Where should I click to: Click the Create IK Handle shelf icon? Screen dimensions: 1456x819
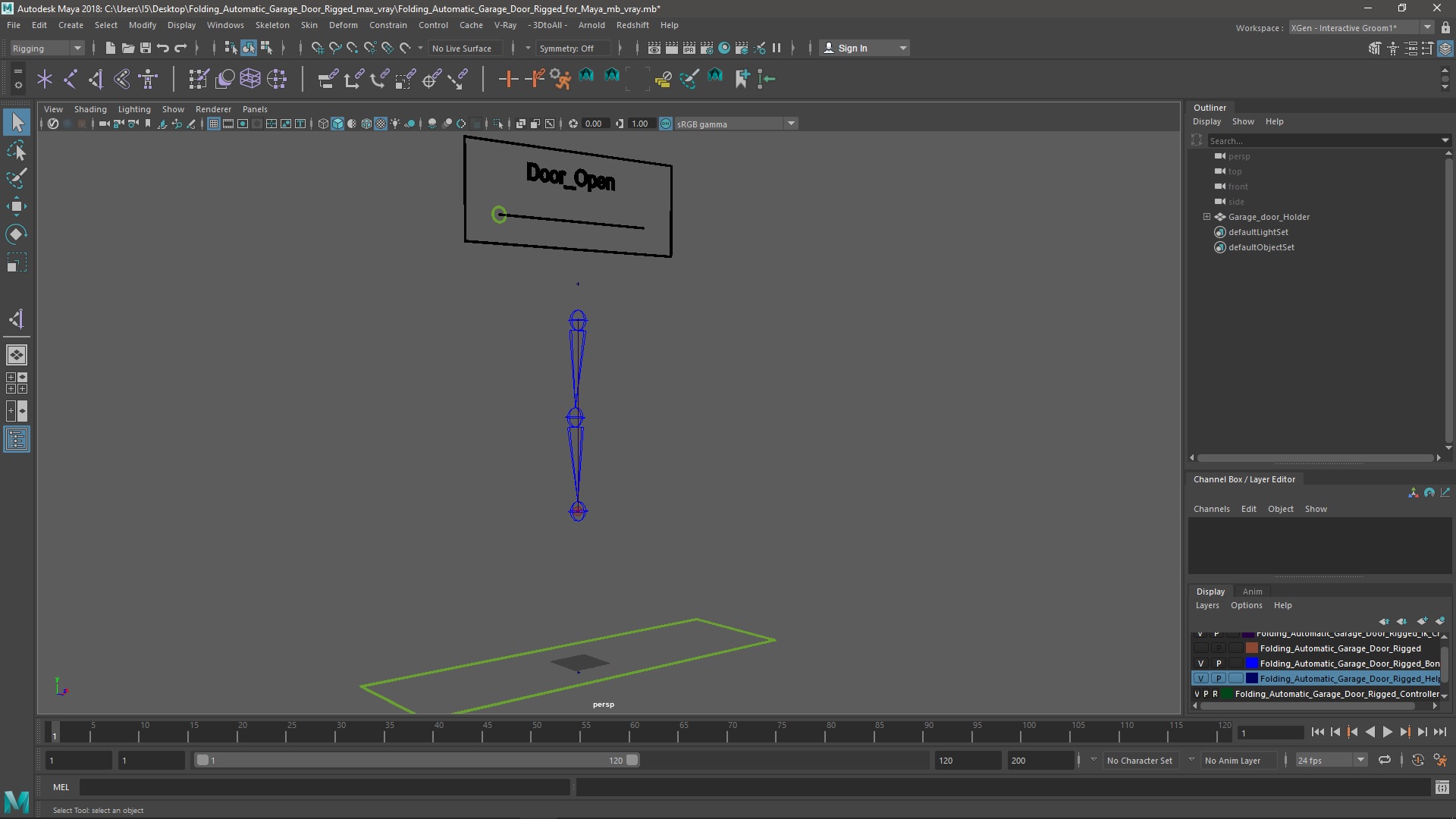click(96, 79)
